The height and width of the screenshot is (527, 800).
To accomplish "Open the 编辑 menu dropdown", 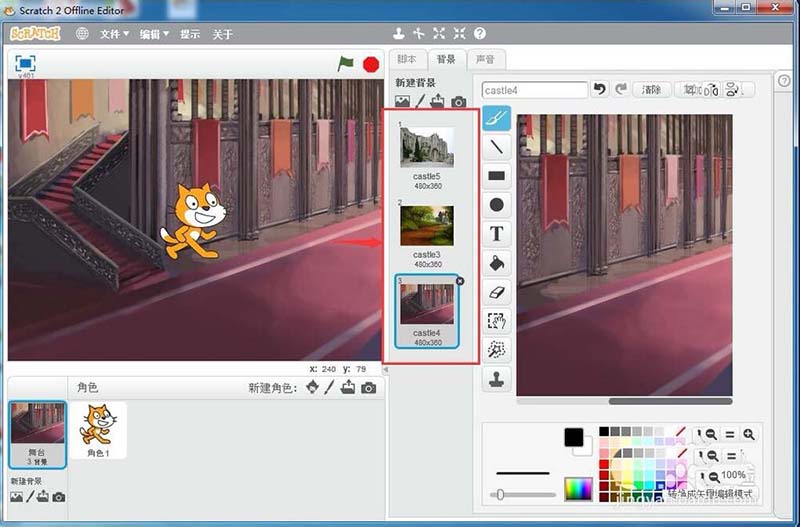I will coord(154,34).
